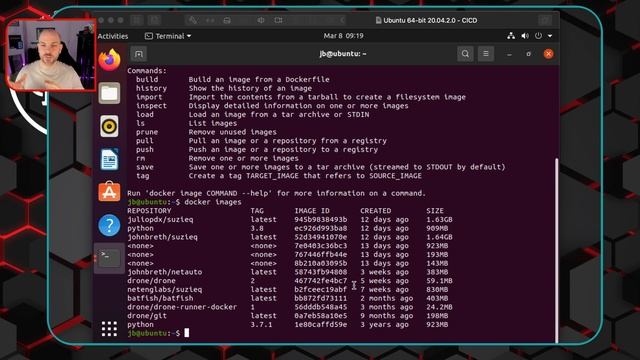Click the VMware hard disk icon
Viewport: 640px width, 360px height.
click(x=227, y=20)
